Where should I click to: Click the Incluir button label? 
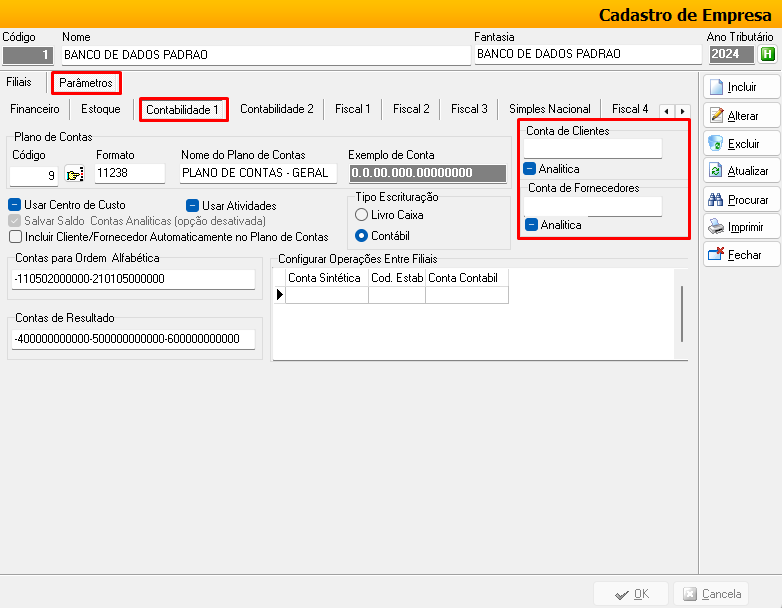742,87
